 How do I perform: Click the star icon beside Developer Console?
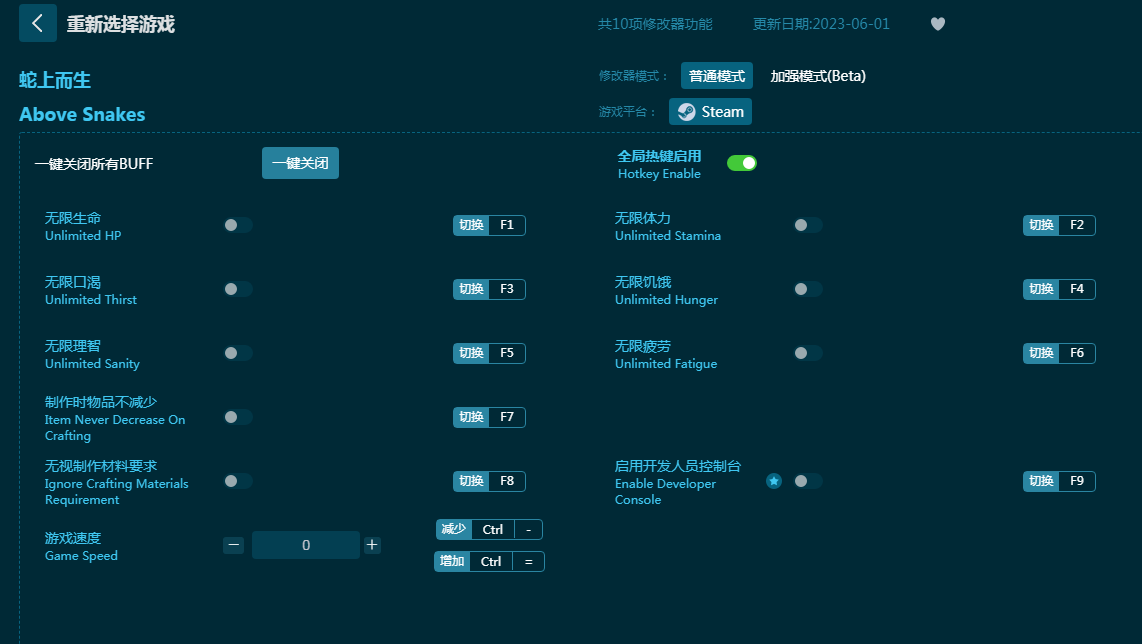(773, 481)
